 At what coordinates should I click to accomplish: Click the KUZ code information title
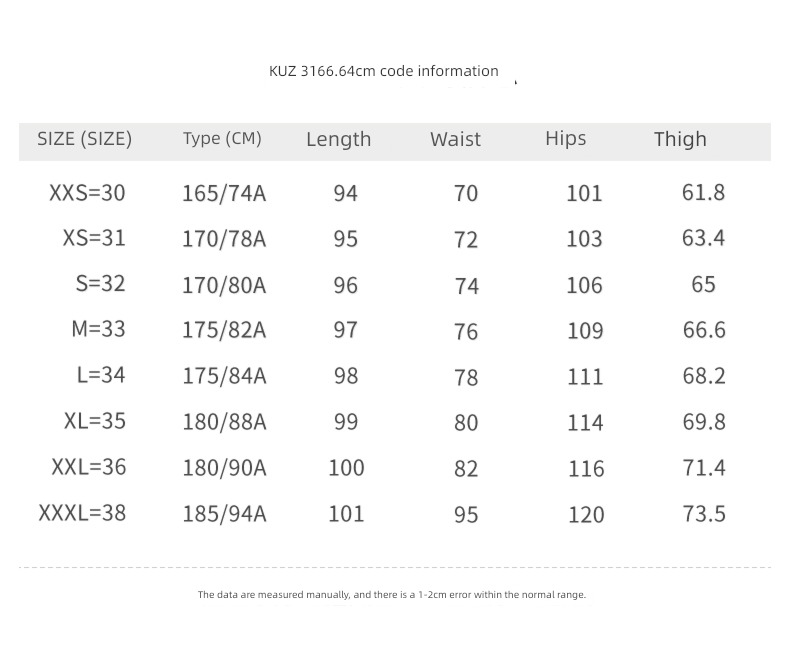click(384, 71)
